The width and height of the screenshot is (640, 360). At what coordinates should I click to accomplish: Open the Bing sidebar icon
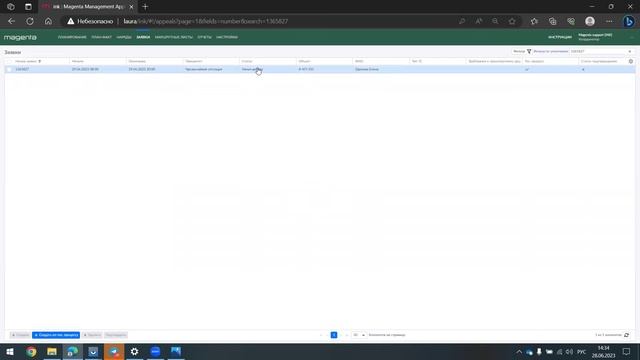[629, 21]
